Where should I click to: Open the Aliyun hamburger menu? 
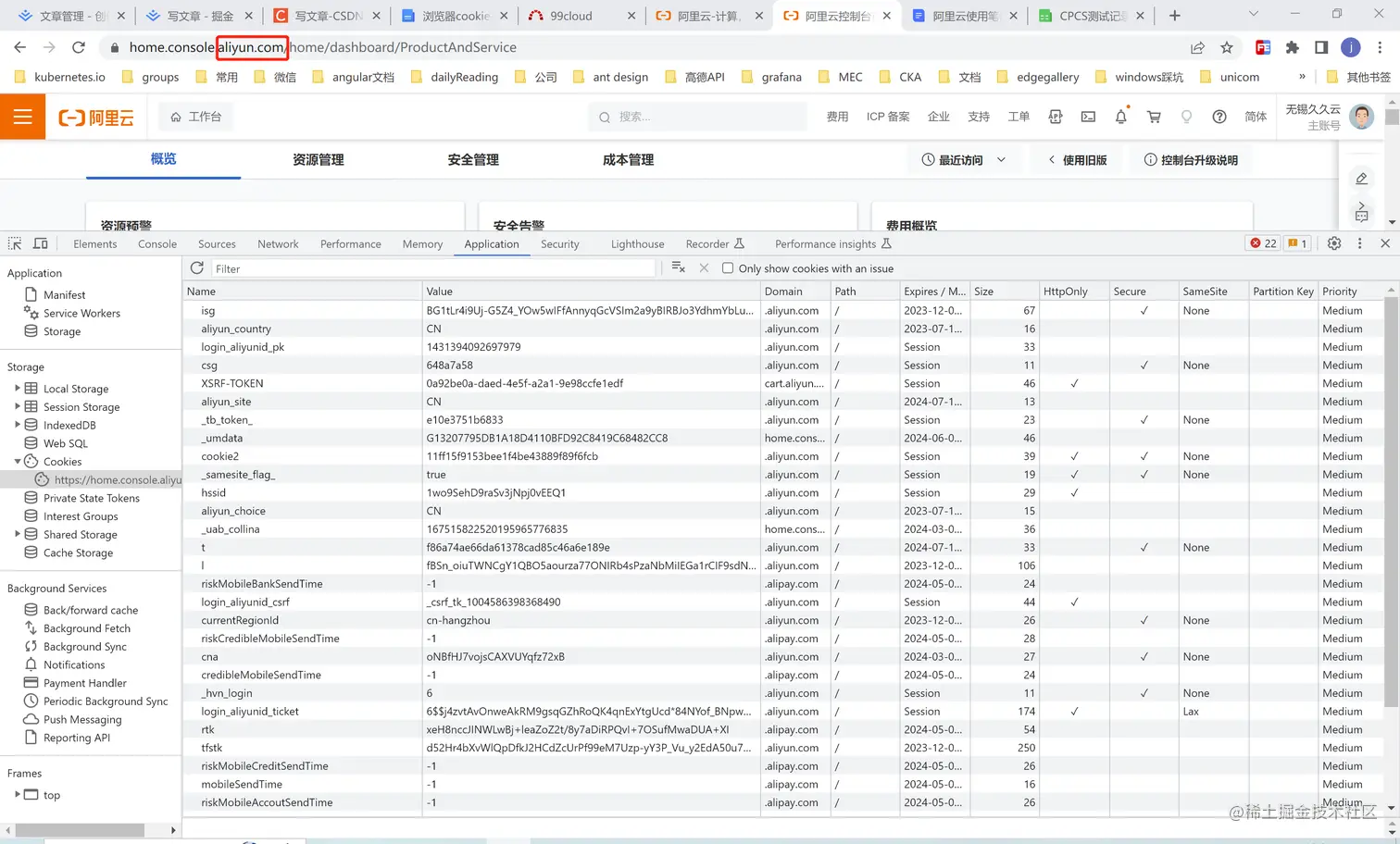[x=22, y=117]
